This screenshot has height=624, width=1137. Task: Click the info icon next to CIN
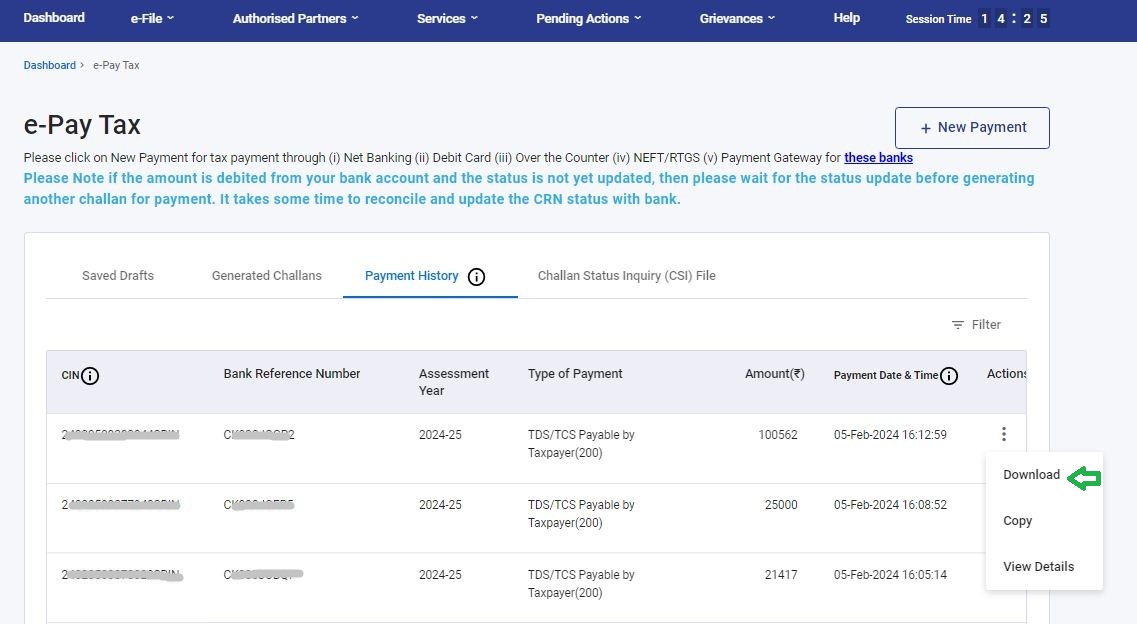[x=90, y=376]
